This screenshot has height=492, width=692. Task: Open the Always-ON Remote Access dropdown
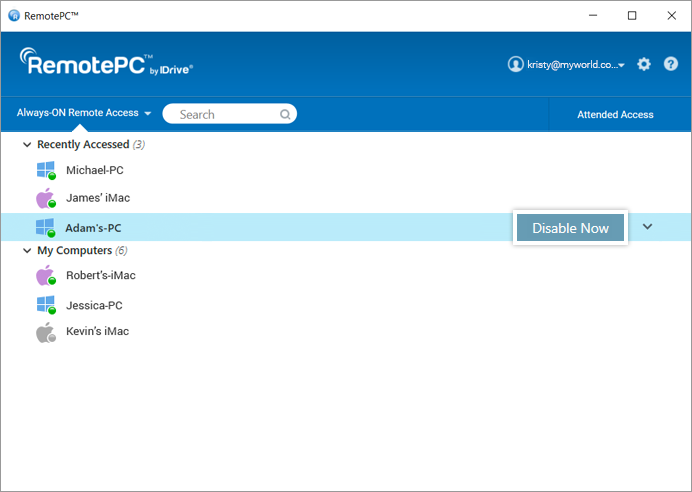(84, 113)
